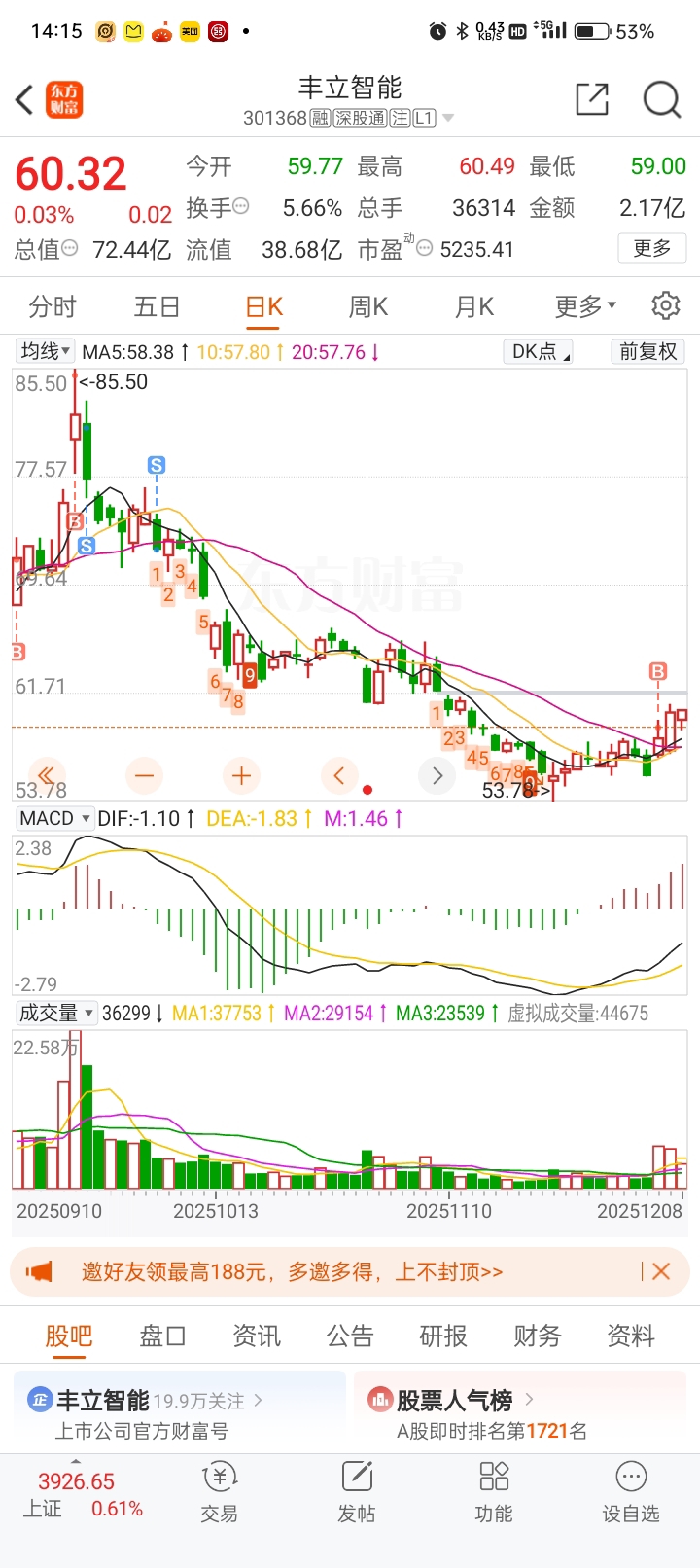Open the MACD indicator dropdown

pyautogui.click(x=54, y=818)
